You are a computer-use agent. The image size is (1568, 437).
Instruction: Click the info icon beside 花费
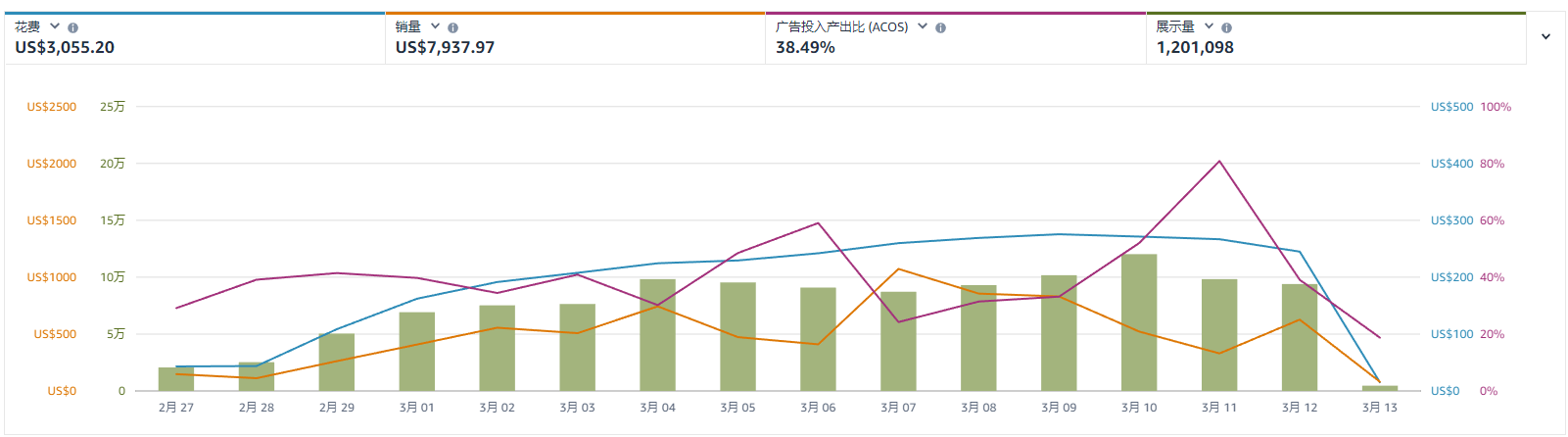(x=72, y=28)
